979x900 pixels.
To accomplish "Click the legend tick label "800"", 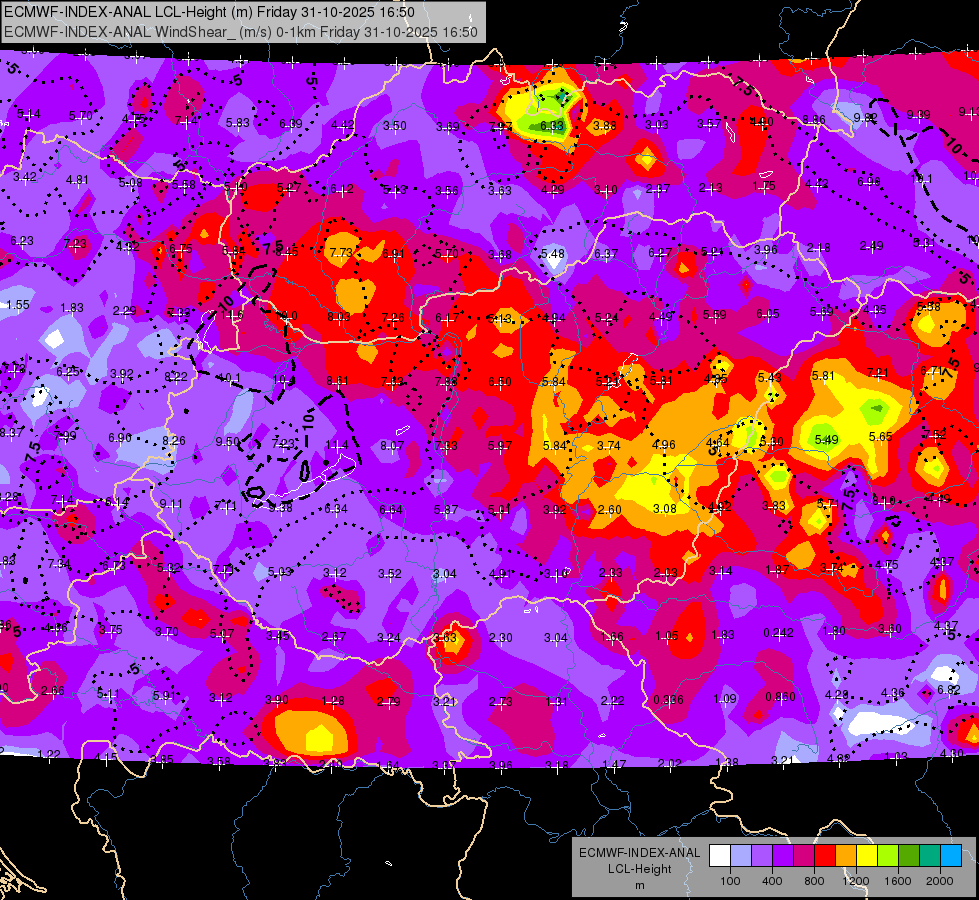I will (814, 881).
